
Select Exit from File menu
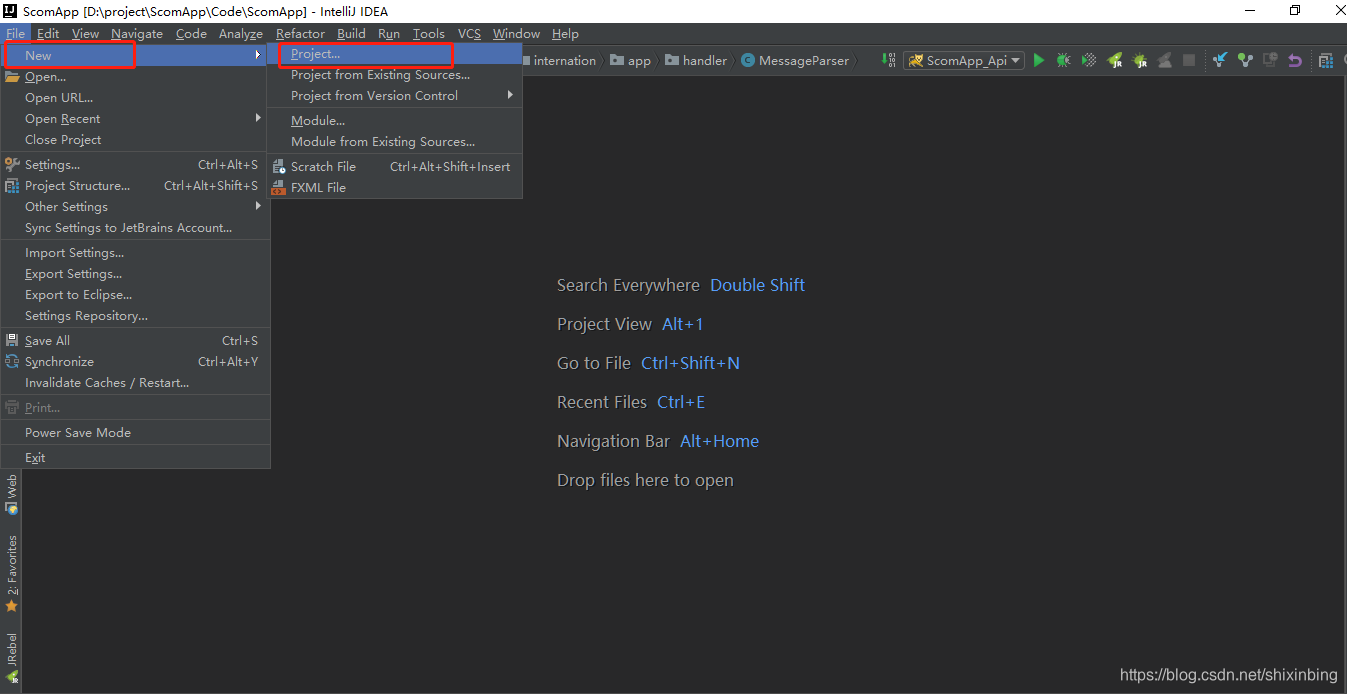point(135,457)
